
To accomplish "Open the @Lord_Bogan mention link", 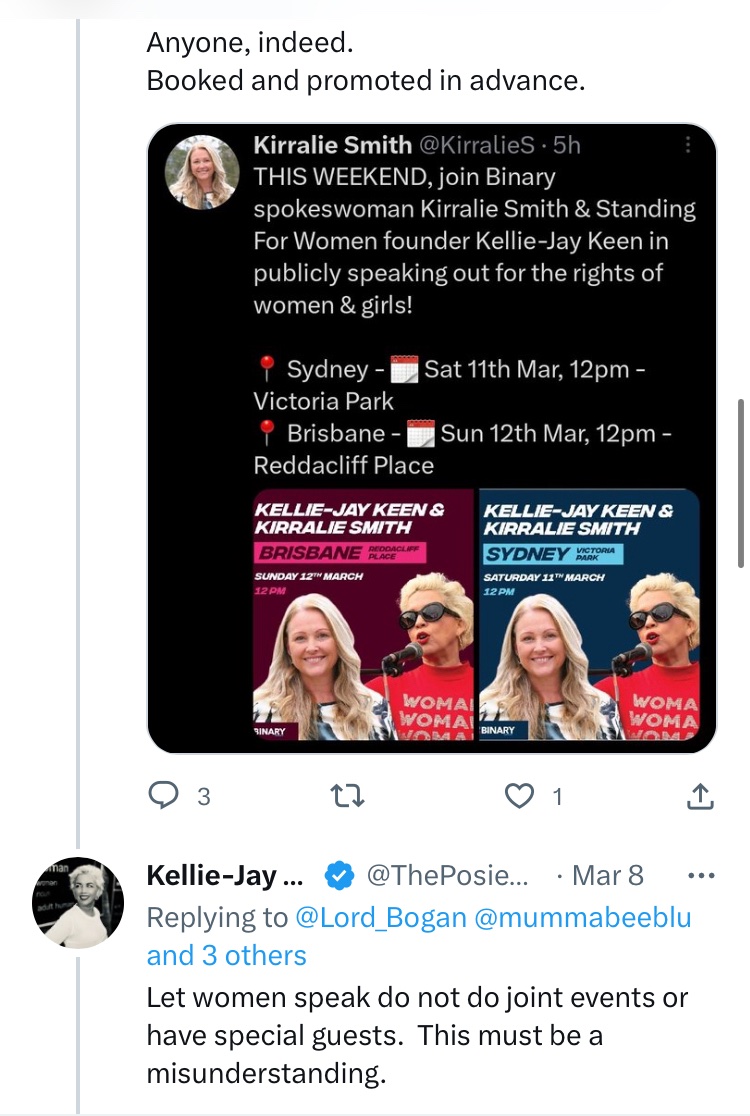I will coord(380,917).
